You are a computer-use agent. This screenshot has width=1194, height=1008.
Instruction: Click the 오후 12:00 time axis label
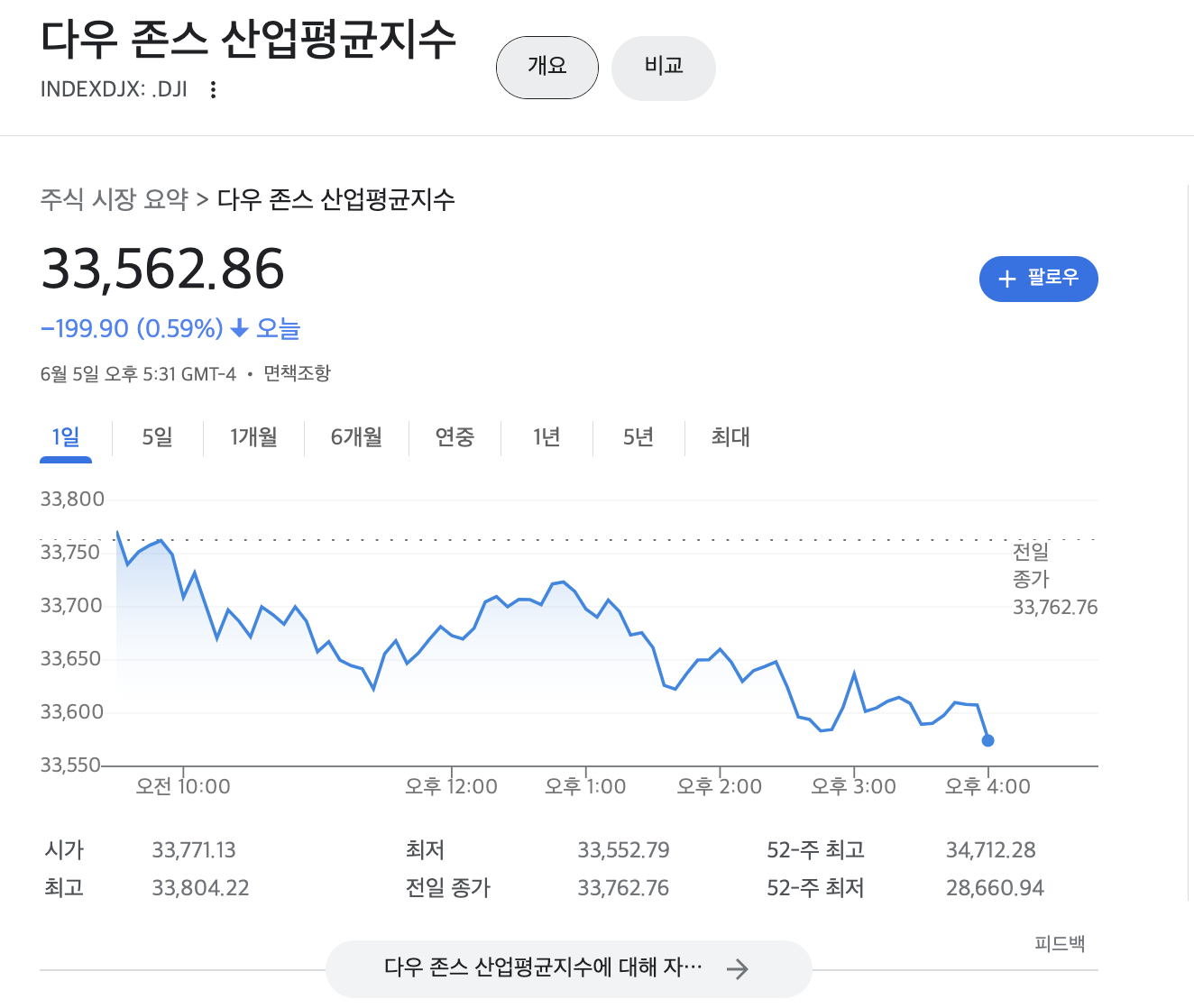[x=451, y=786]
